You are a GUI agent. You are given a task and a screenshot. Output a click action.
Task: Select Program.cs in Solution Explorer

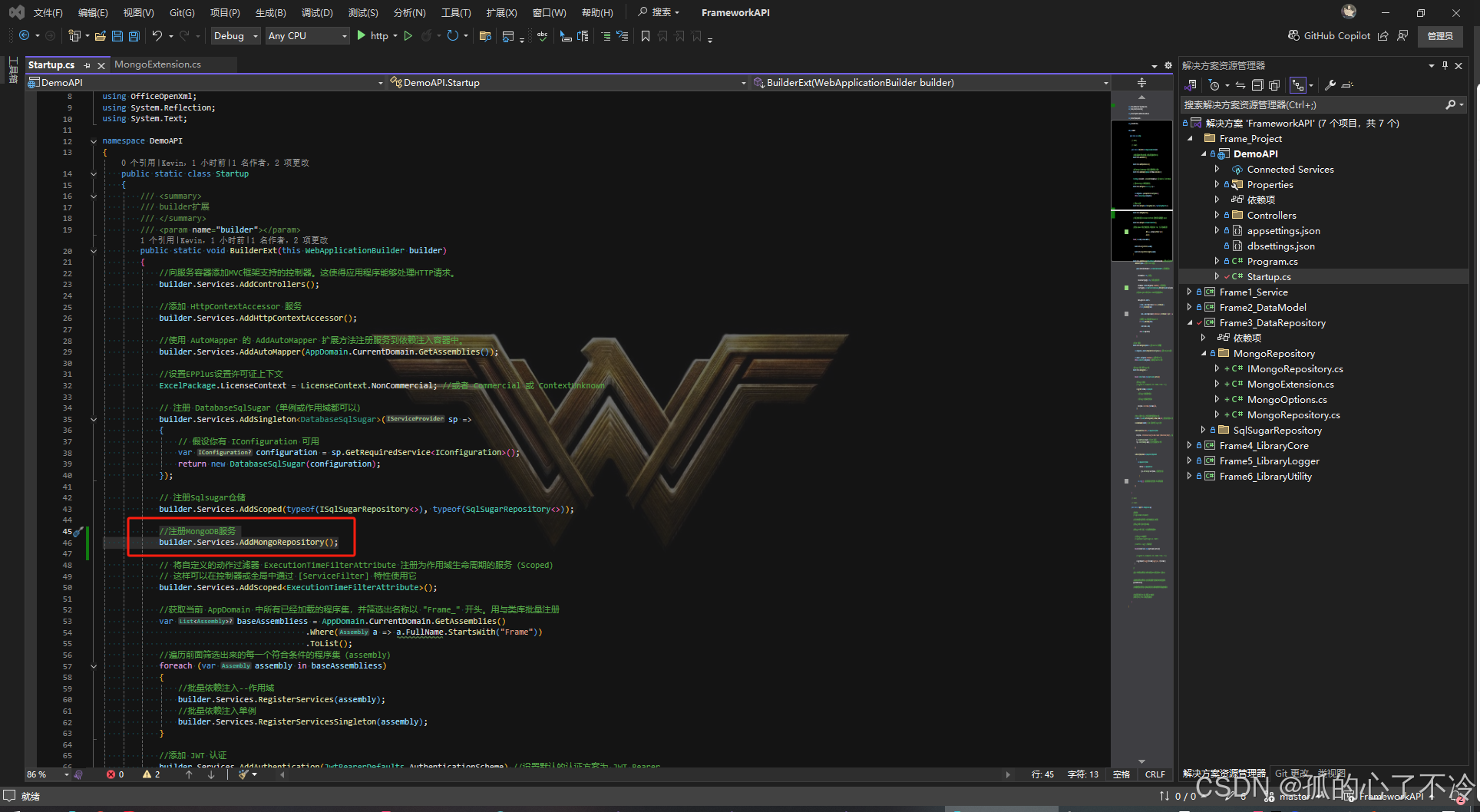pyautogui.click(x=1272, y=261)
